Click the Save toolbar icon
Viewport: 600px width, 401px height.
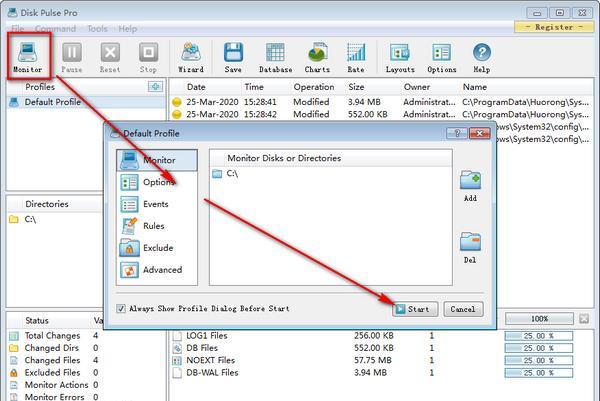[233, 57]
